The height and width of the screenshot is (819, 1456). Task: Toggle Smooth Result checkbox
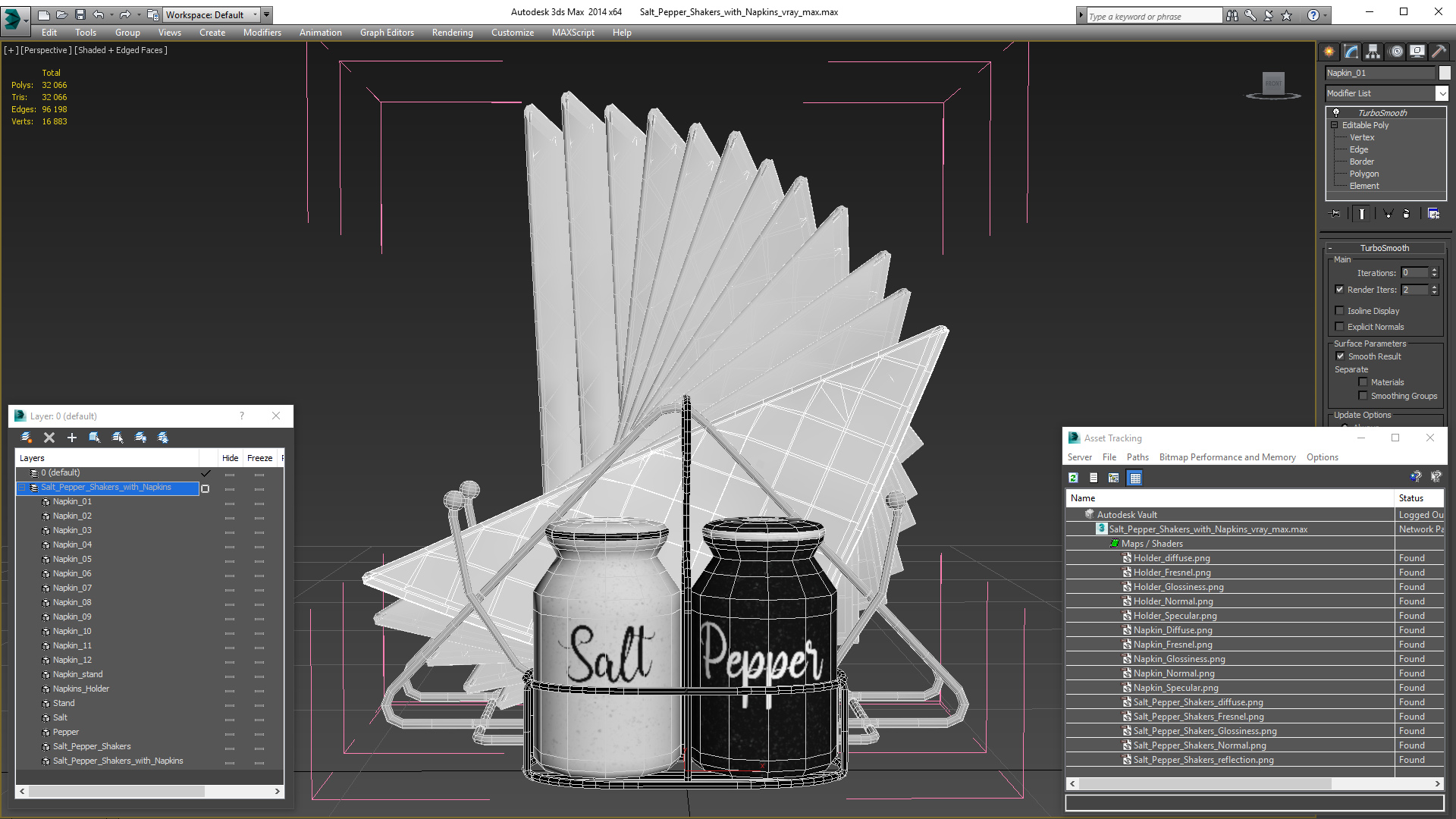[x=1340, y=356]
